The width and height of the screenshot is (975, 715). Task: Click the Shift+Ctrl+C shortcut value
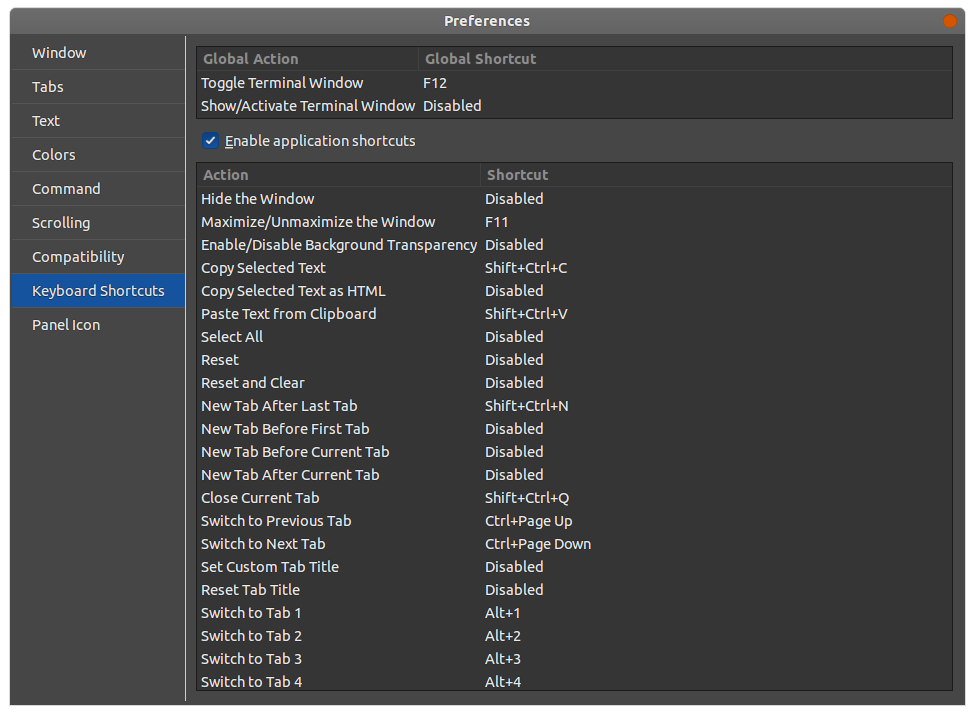[526, 268]
